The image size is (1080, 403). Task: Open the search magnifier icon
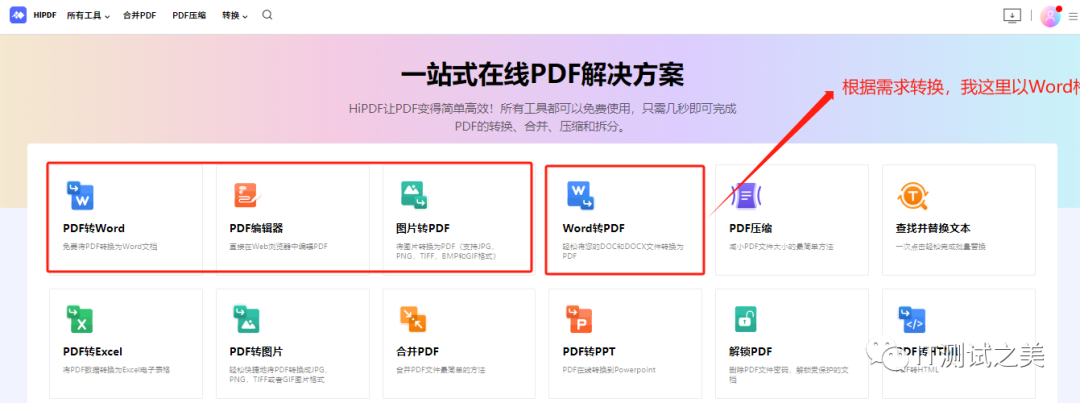pyautogui.click(x=267, y=15)
